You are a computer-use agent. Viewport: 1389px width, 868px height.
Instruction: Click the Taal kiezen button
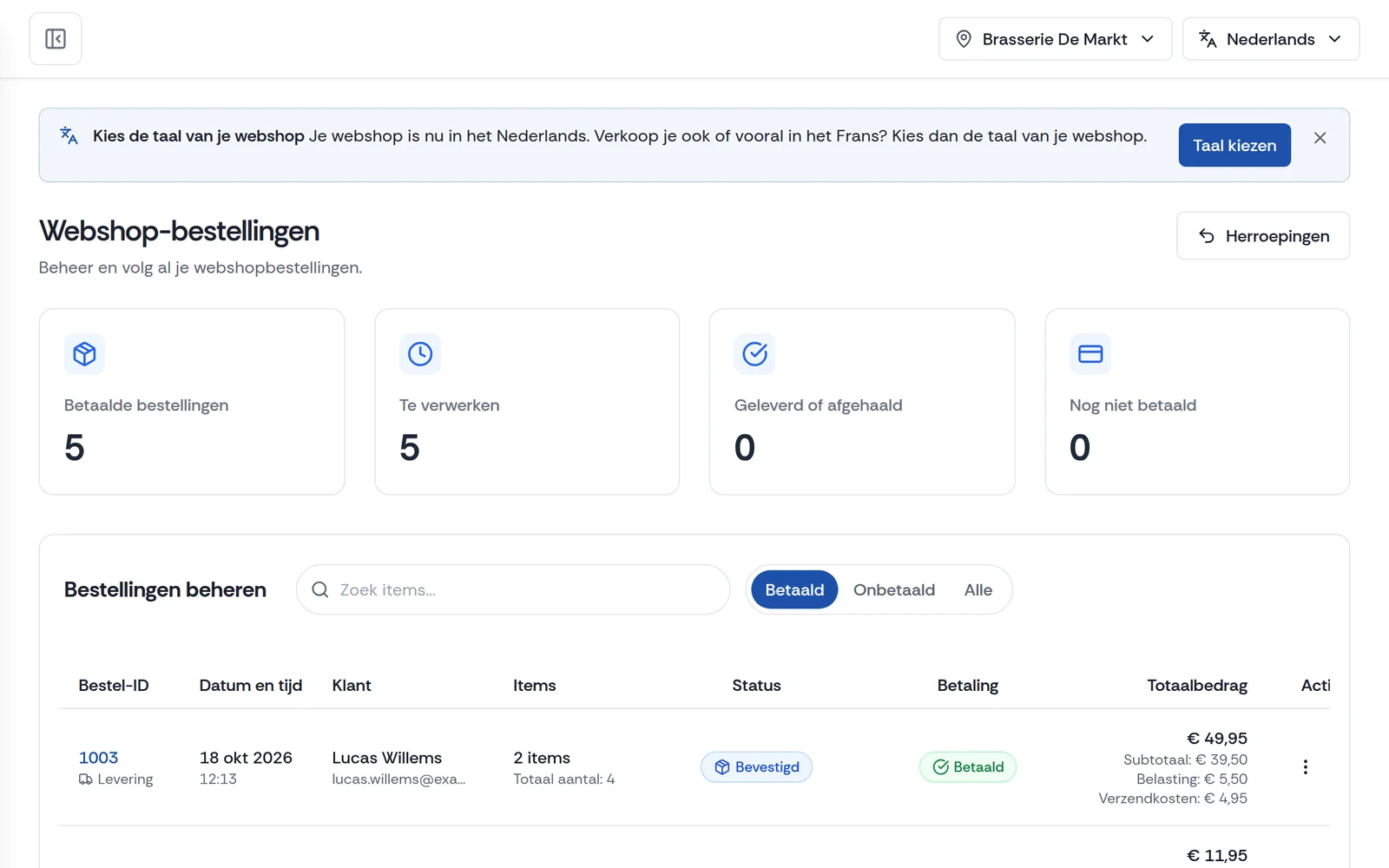(1234, 145)
